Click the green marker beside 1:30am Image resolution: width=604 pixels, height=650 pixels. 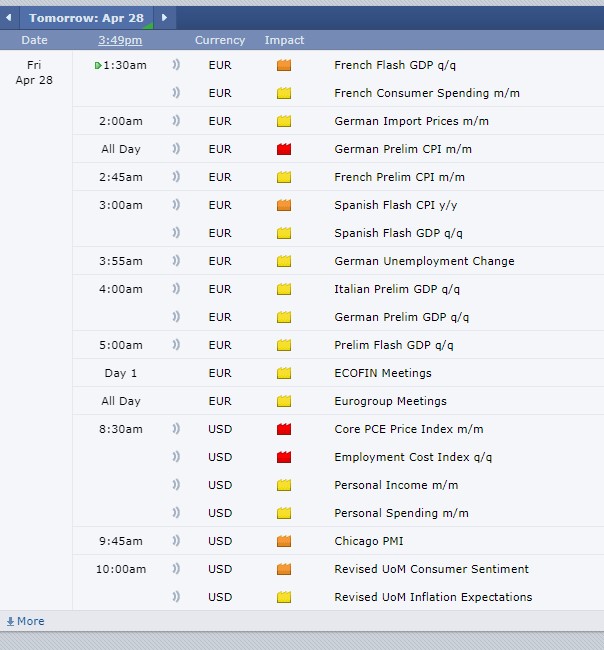click(98, 65)
